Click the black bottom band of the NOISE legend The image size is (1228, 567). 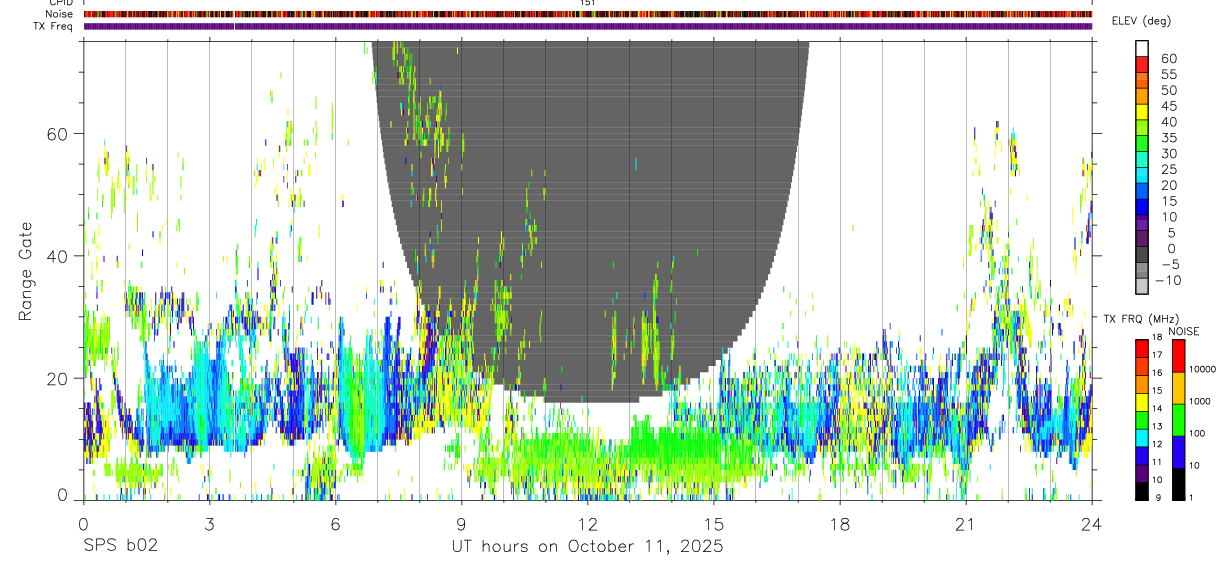point(1177,483)
